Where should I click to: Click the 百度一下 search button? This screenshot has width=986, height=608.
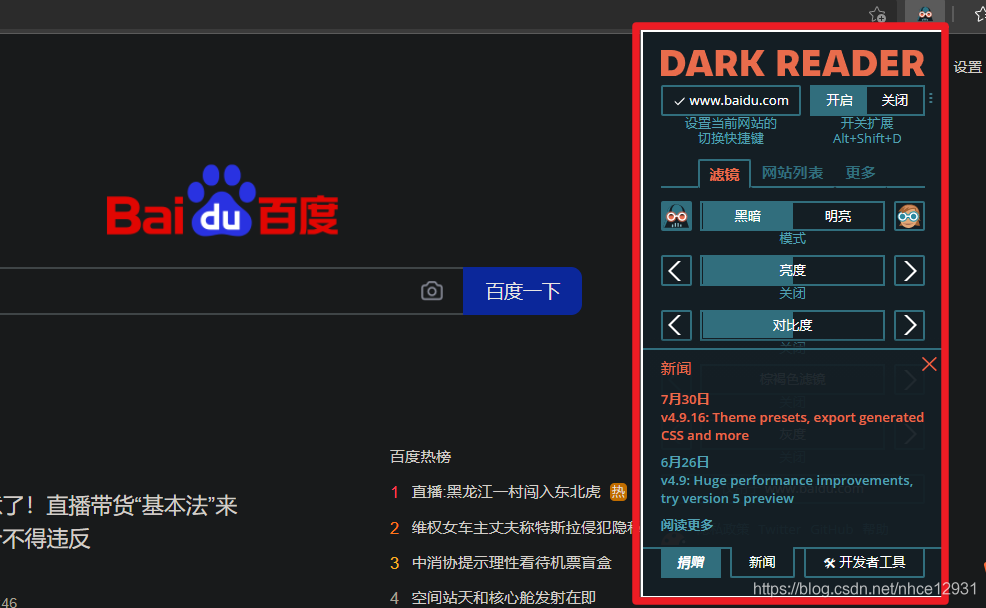(x=522, y=291)
